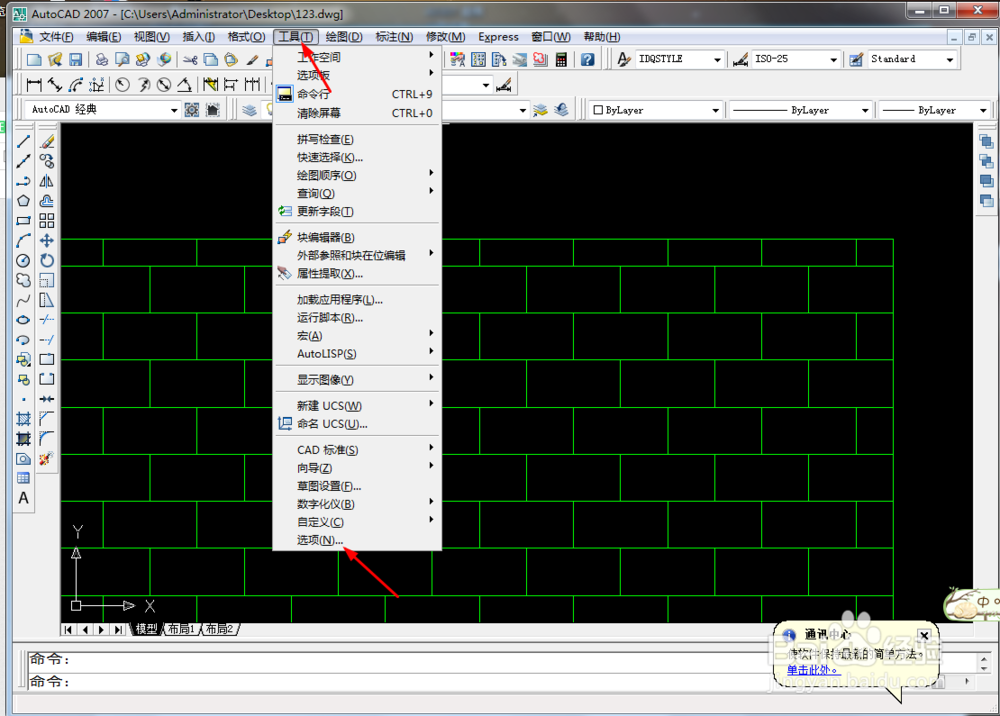Click the 单击此处 link in notification
Screen dimensions: 1000x716
pyautogui.click(x=812, y=670)
